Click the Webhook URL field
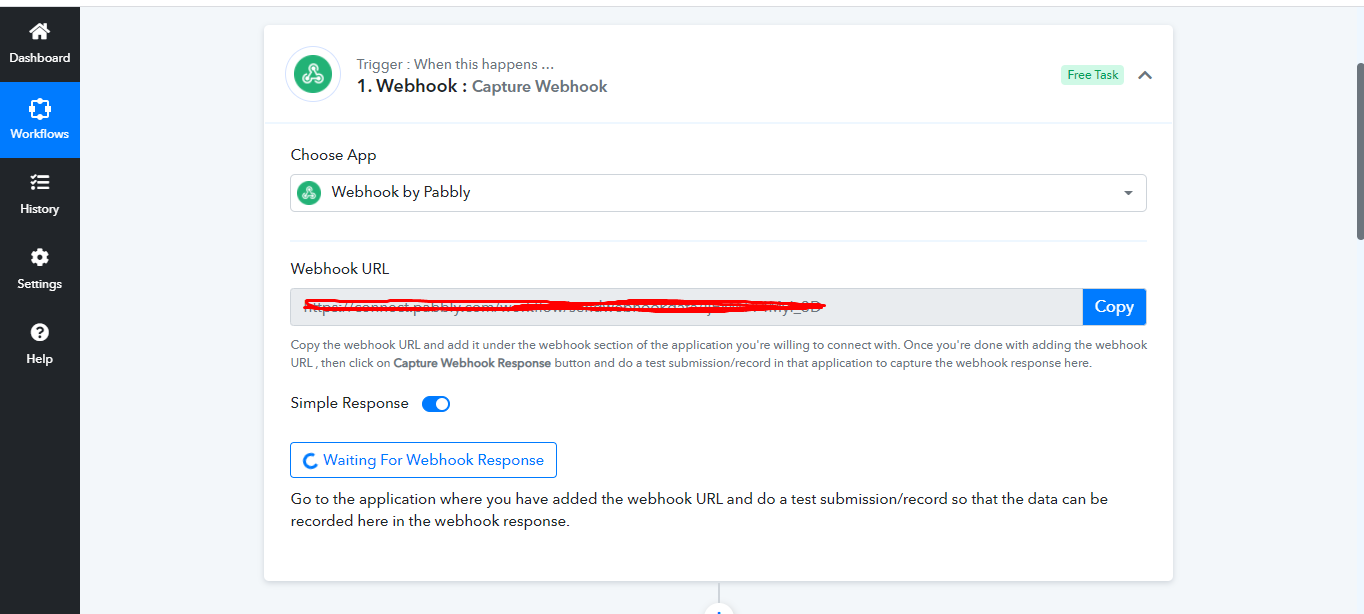Screen dimensions: 1364x614 (x=686, y=307)
